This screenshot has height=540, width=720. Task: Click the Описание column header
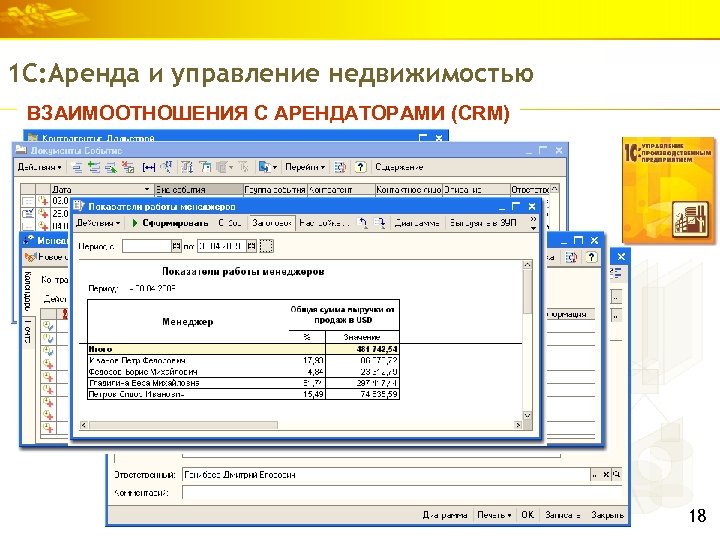click(476, 190)
